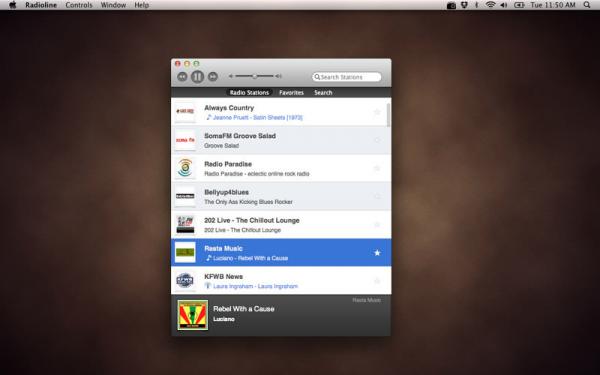
Task: Open the Search tab
Action: pos(323,93)
